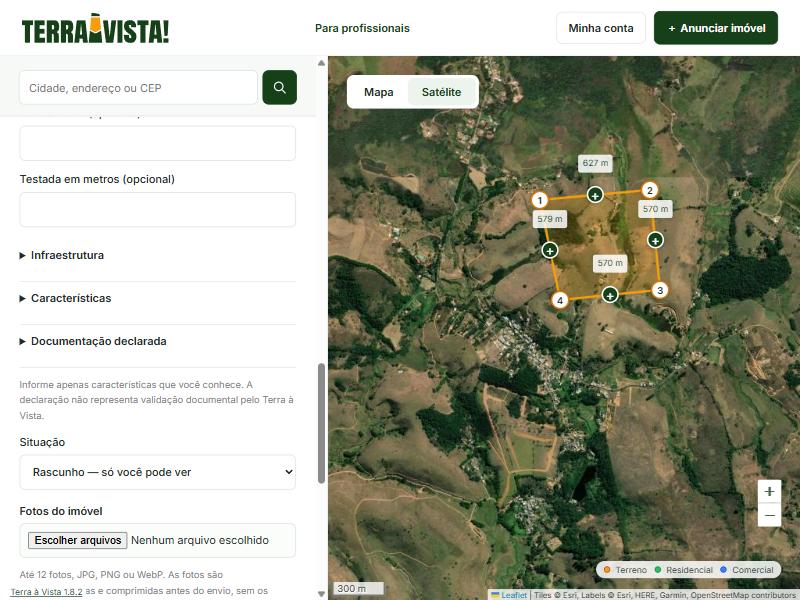Screen dimensions: 800x600
Task: Add a midpoint on the right 570 m edge
Action: click(x=655, y=240)
